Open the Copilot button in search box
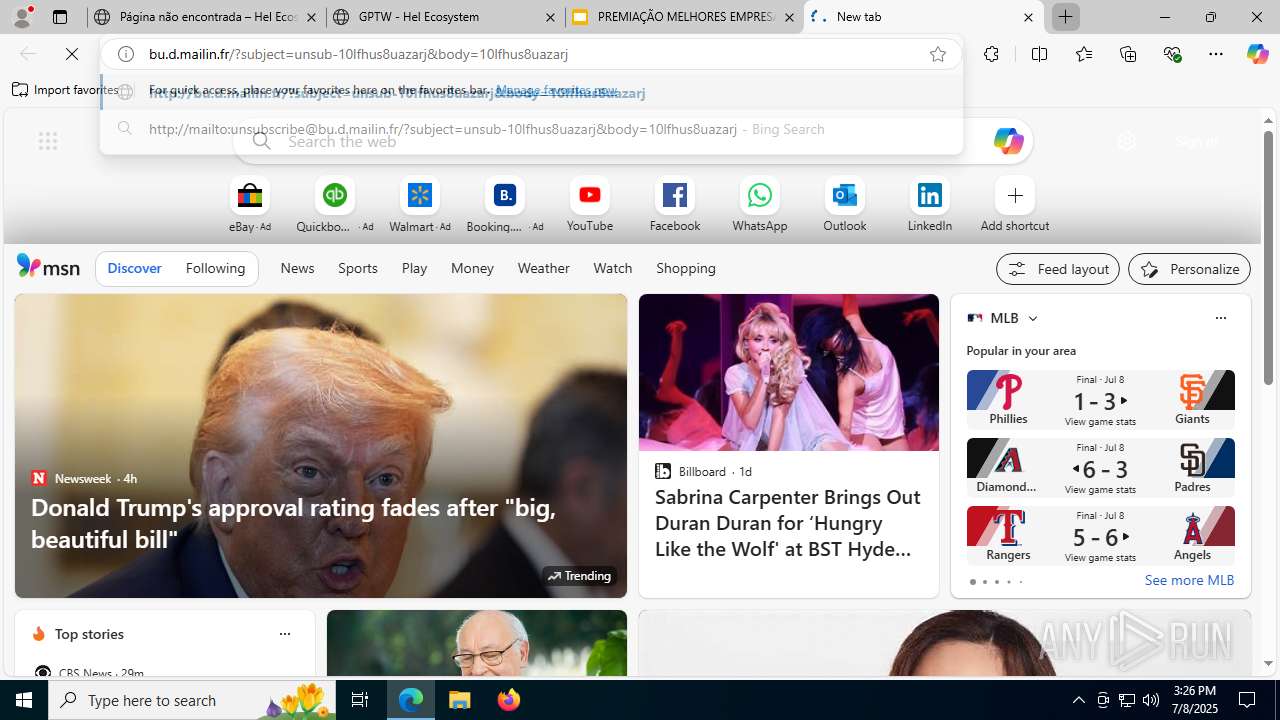The height and width of the screenshot is (720, 1280). tap(1008, 141)
